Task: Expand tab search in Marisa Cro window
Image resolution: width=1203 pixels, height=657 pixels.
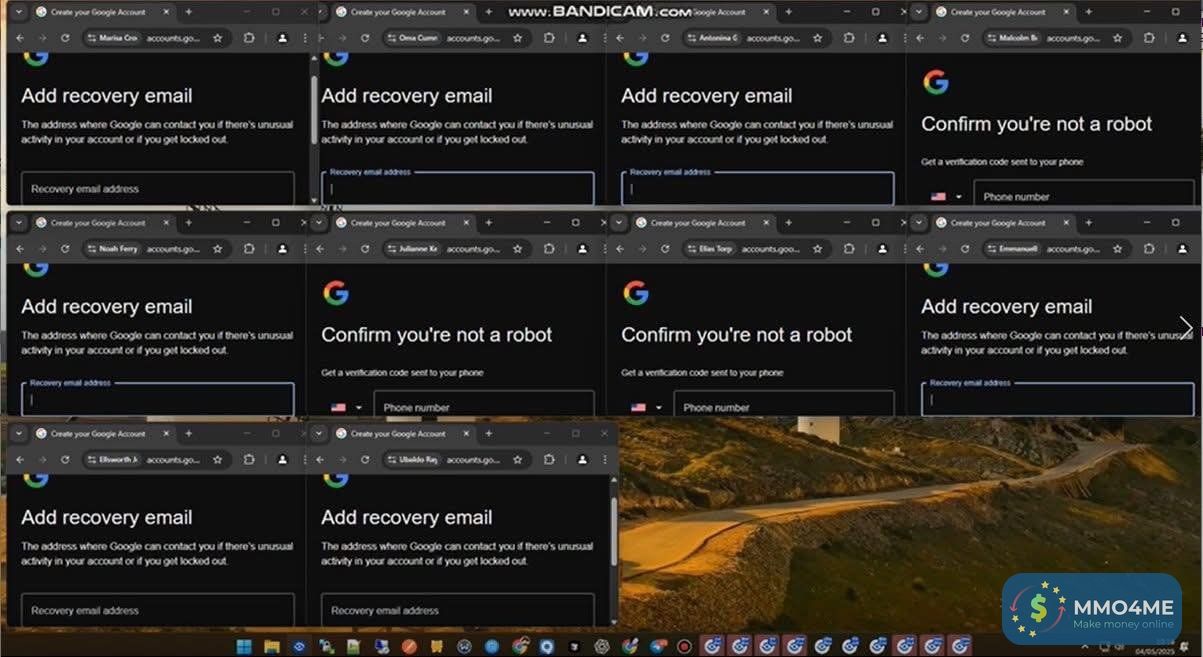Action: coord(17,12)
